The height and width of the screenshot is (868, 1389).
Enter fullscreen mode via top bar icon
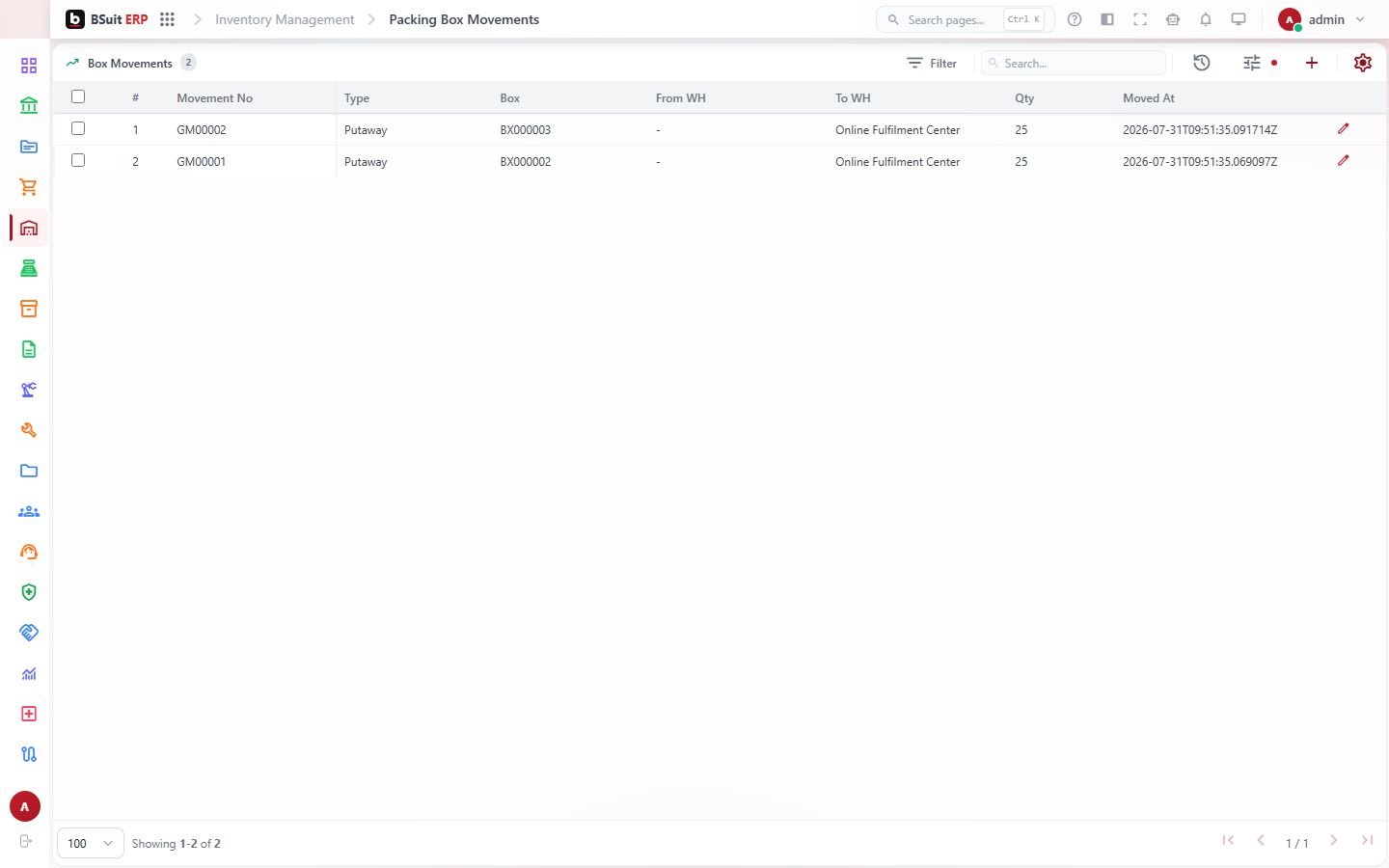tap(1140, 19)
